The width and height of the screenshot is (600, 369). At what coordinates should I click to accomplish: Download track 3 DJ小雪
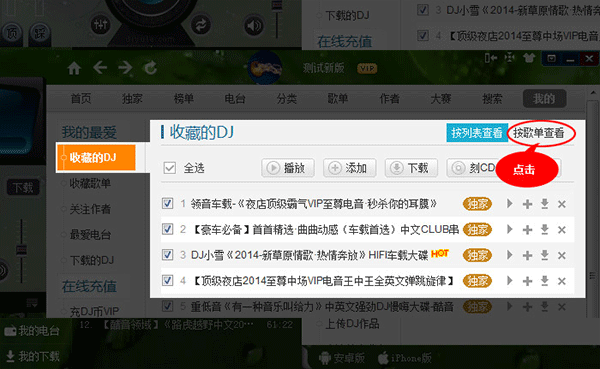pyautogui.click(x=545, y=255)
